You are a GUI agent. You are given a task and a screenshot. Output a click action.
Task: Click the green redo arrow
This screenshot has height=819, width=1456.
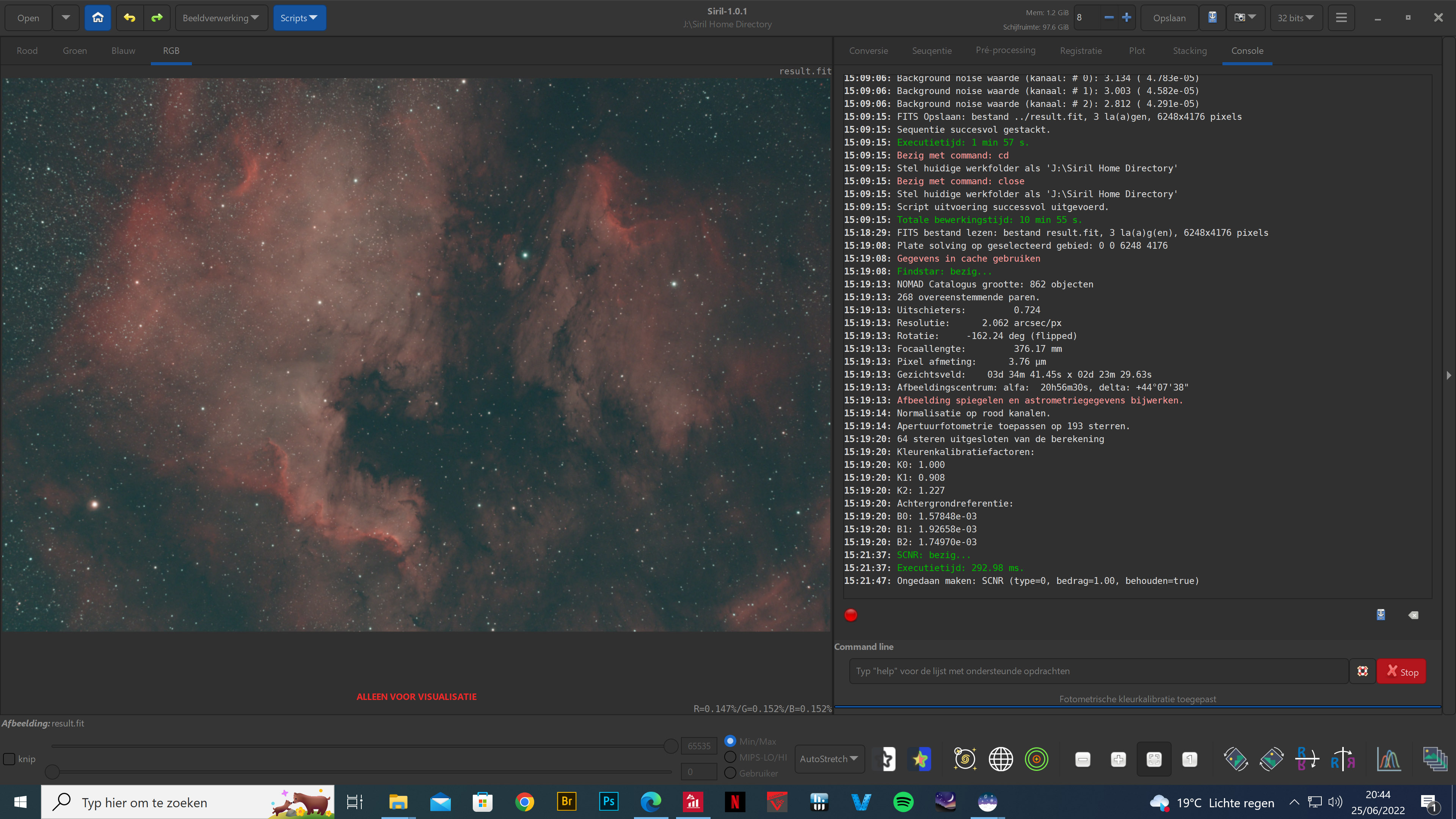point(157,17)
